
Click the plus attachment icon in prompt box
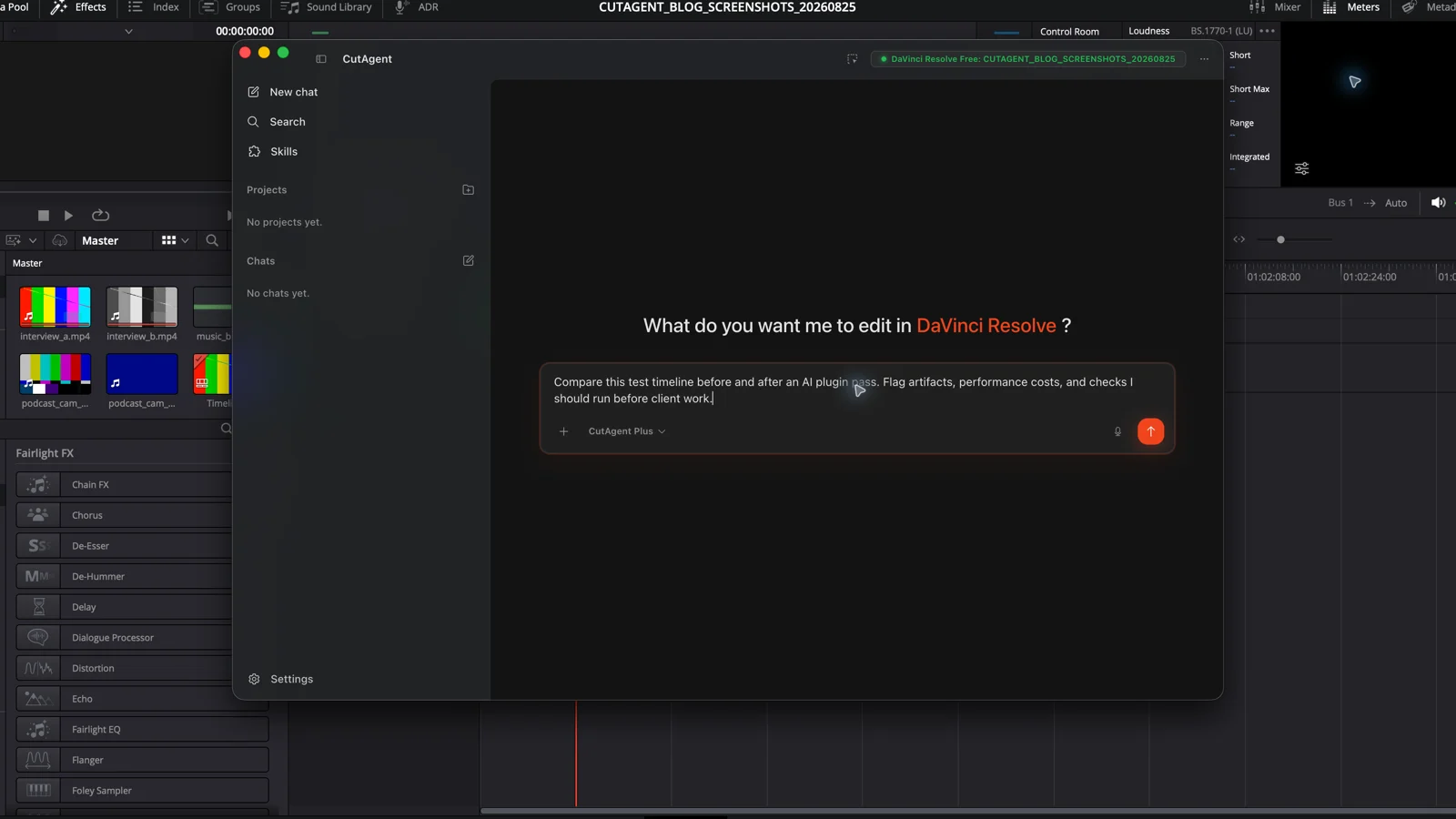tap(563, 431)
